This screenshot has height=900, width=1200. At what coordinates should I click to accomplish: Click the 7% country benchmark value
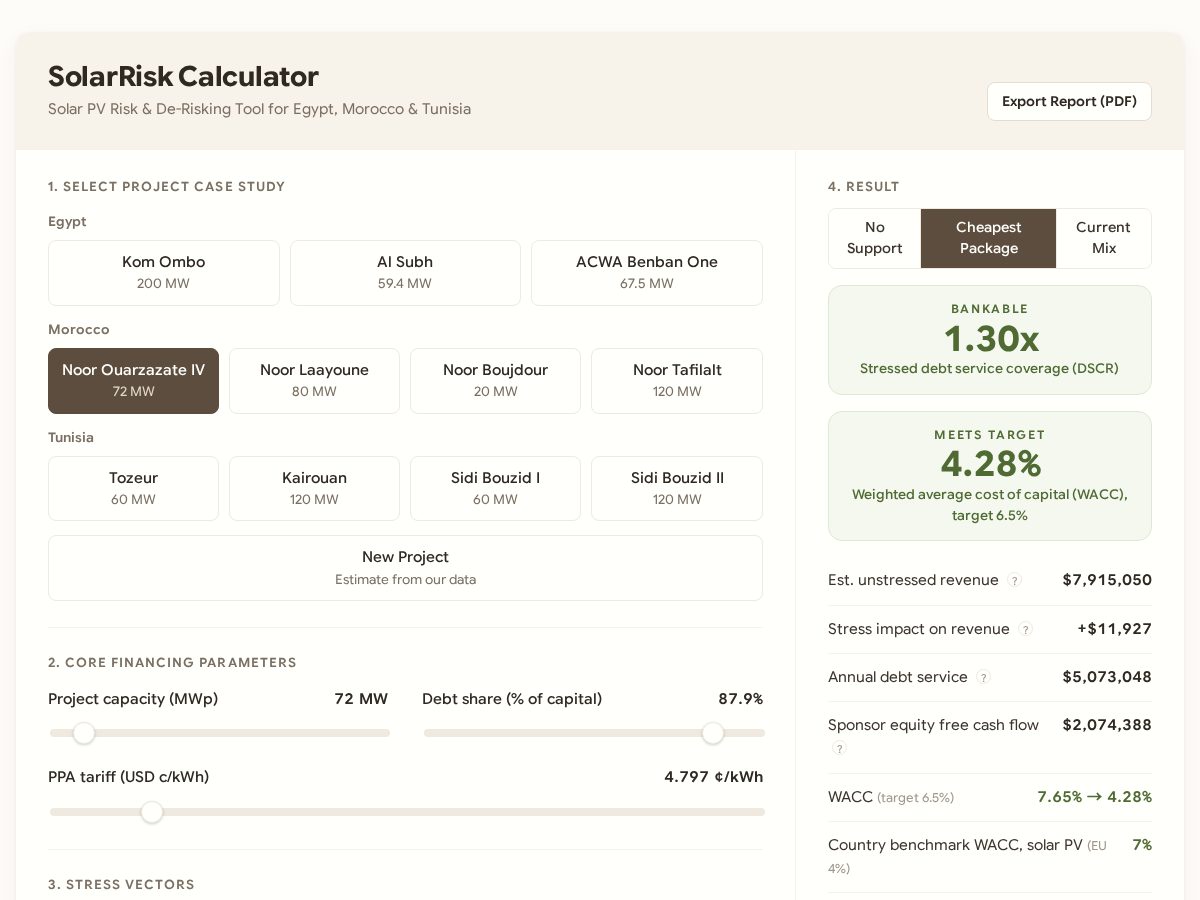[x=1142, y=845]
